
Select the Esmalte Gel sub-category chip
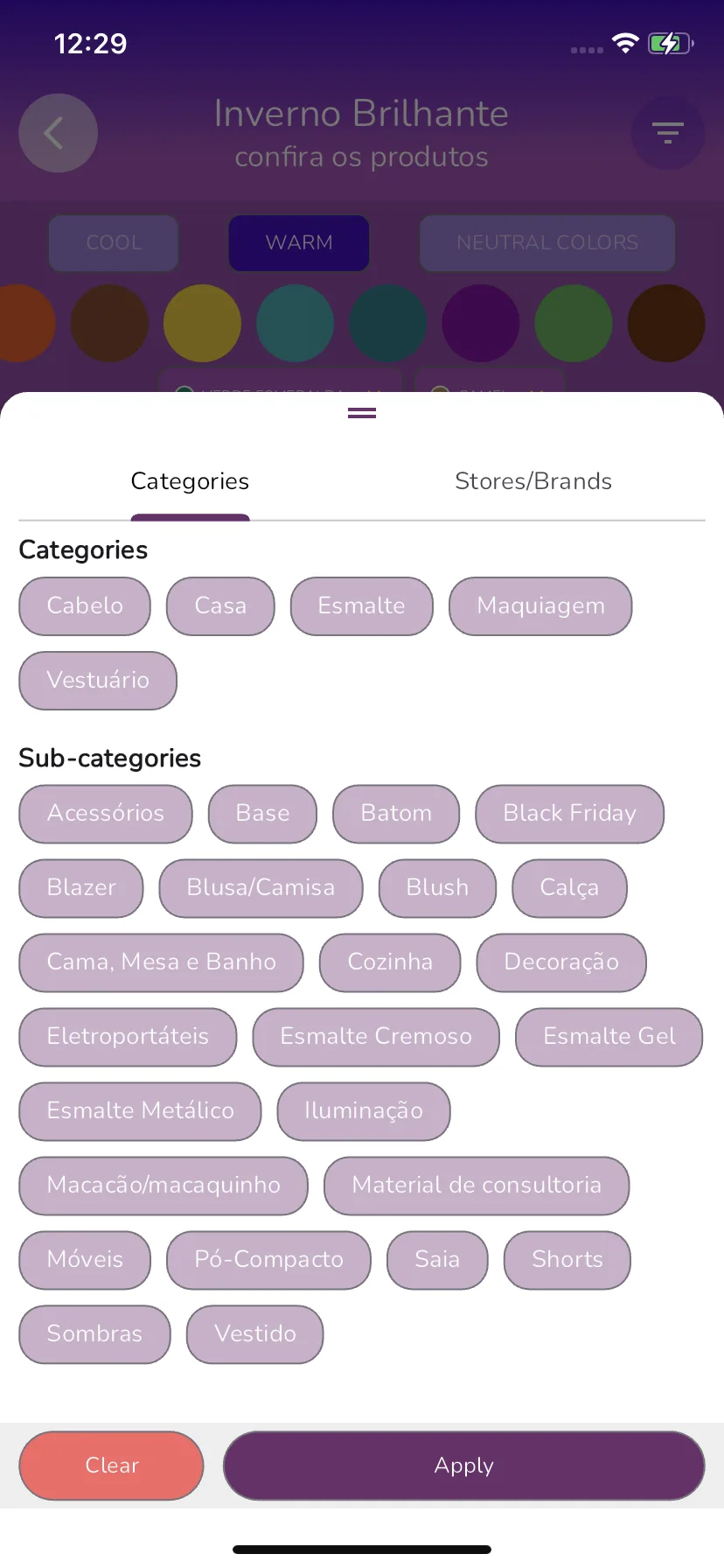point(609,1037)
